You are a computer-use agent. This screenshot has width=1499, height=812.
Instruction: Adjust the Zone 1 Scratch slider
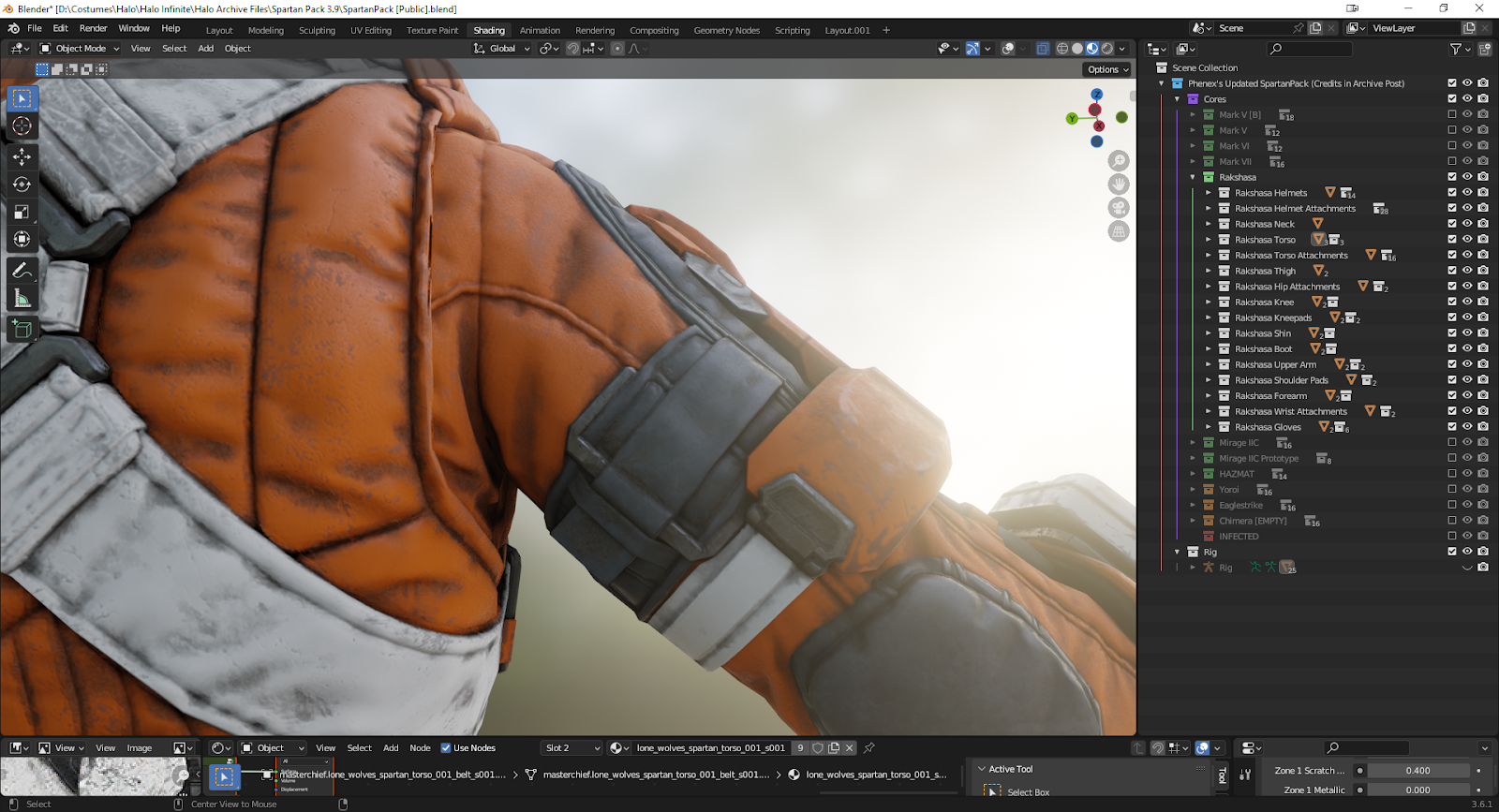coord(1417,771)
